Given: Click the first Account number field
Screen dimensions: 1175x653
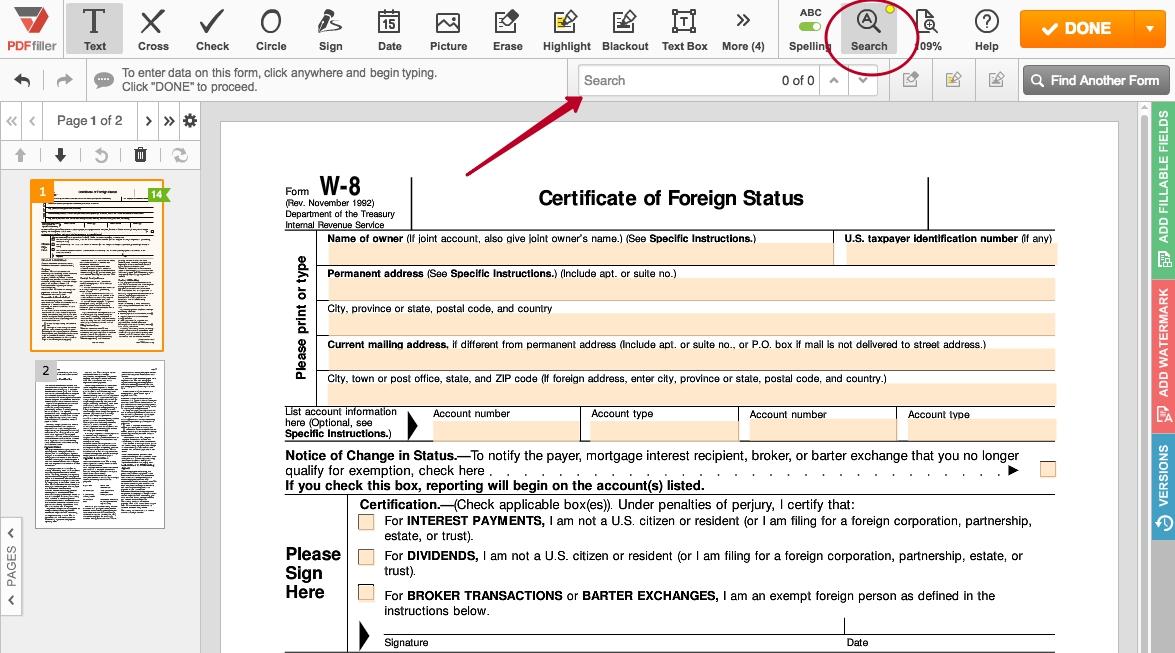Looking at the screenshot, I should pos(506,430).
